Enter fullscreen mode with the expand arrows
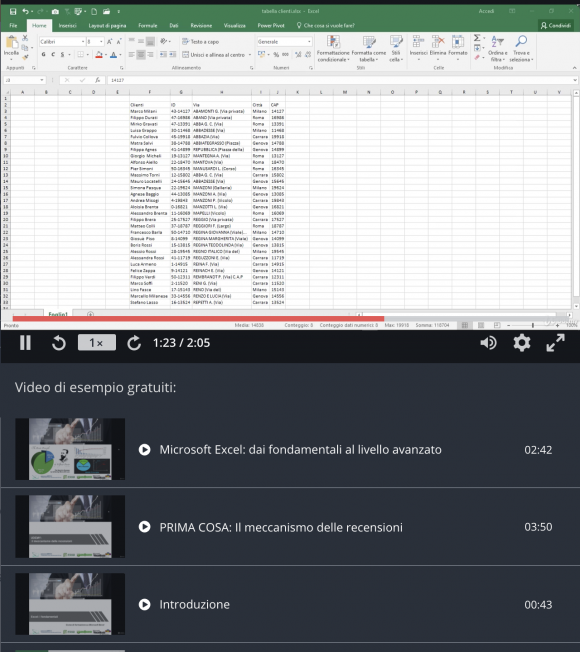 [555, 343]
